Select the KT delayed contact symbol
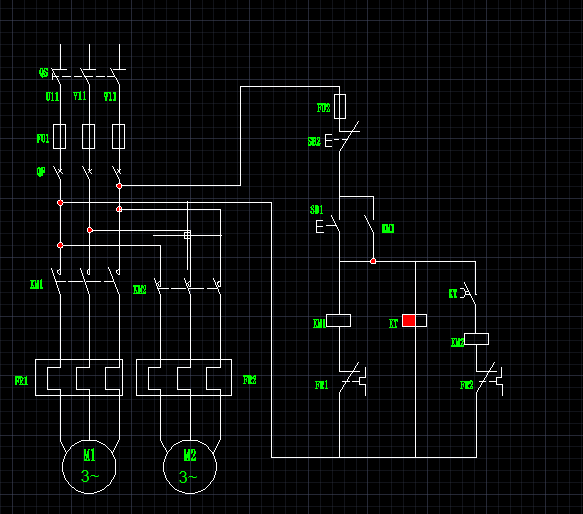This screenshot has width=583, height=514. (x=468, y=294)
